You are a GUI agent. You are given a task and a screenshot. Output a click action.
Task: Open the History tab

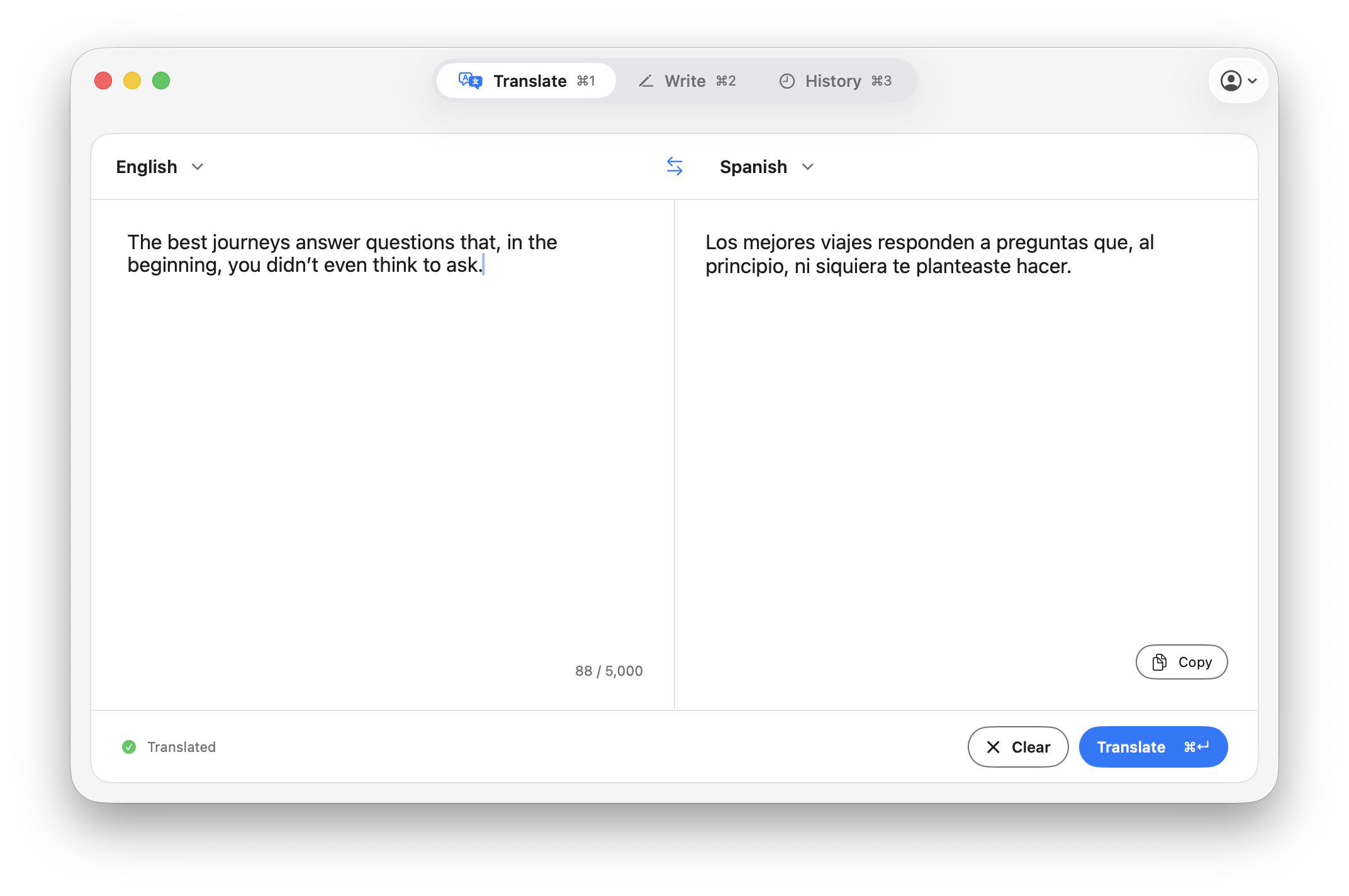tap(836, 81)
